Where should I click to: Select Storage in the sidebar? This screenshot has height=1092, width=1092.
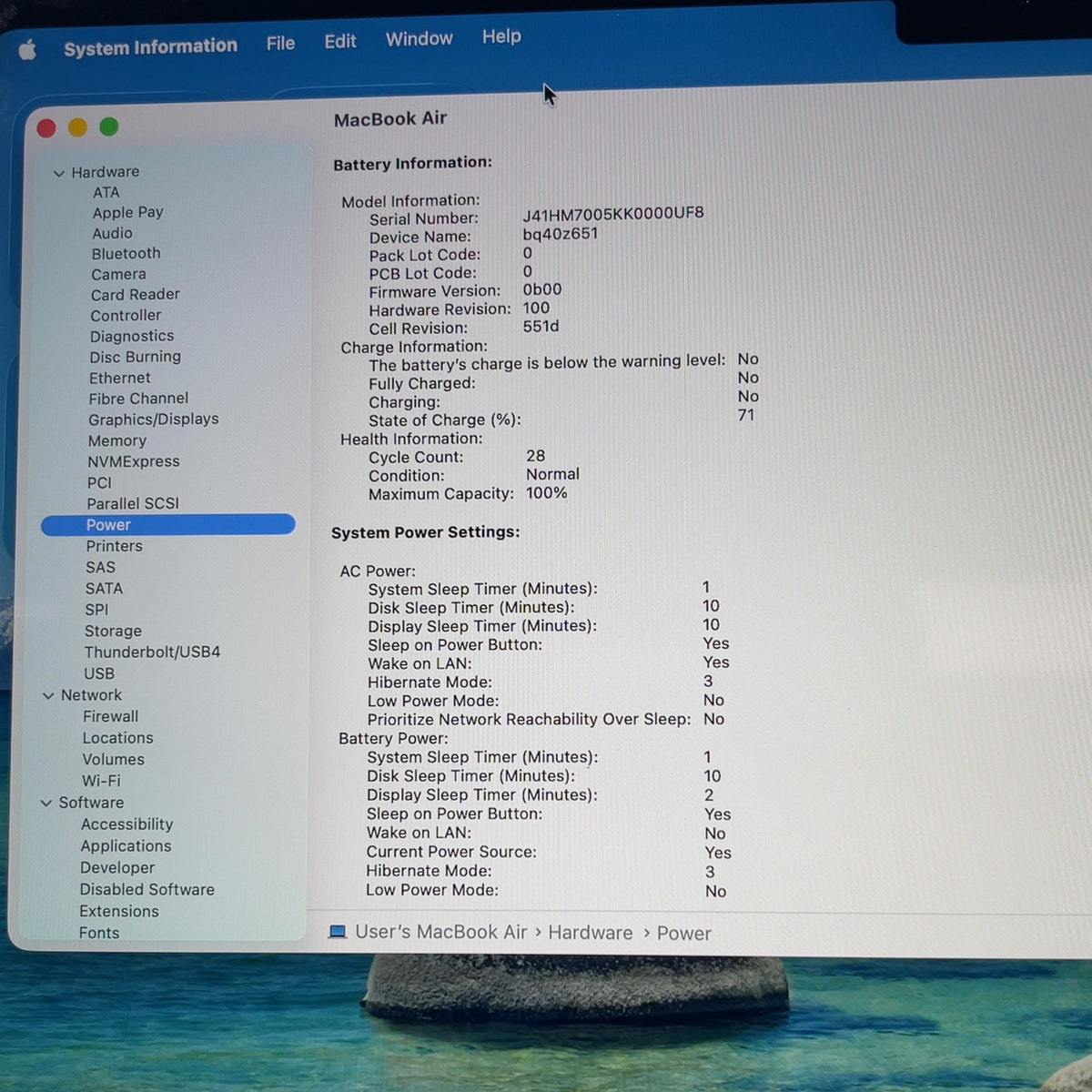click(x=113, y=631)
